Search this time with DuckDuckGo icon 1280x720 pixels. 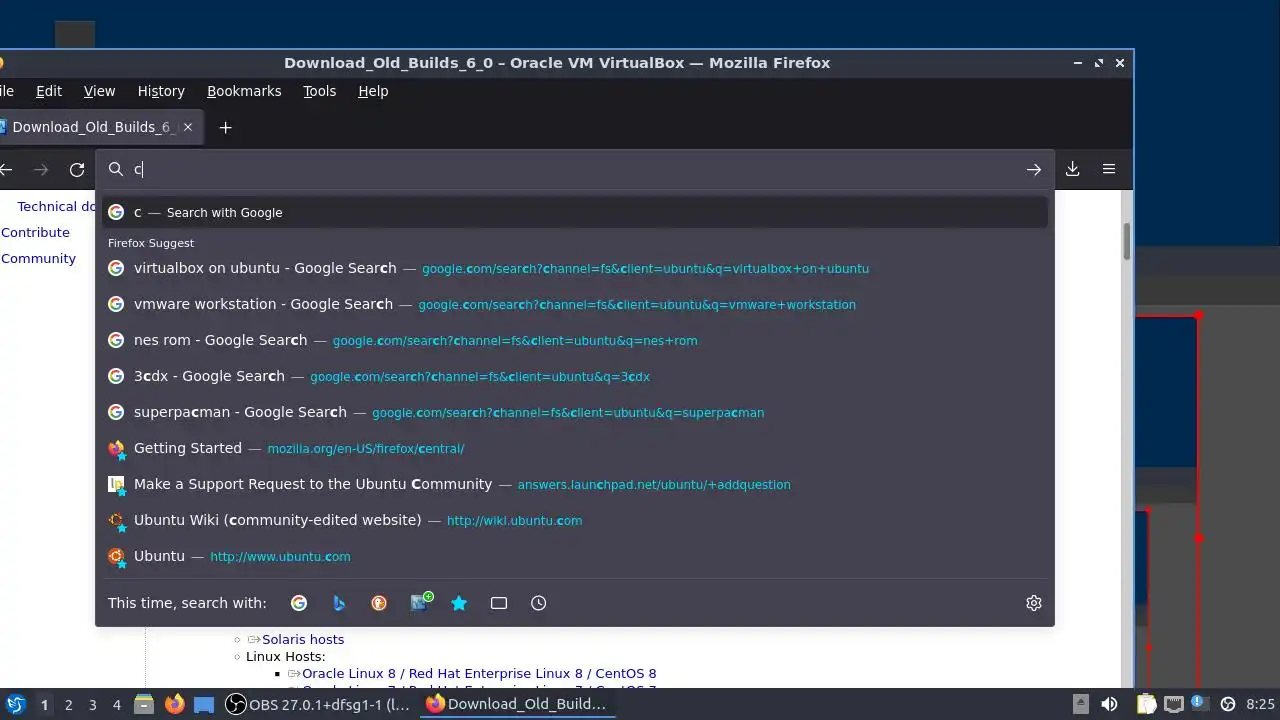tap(379, 603)
